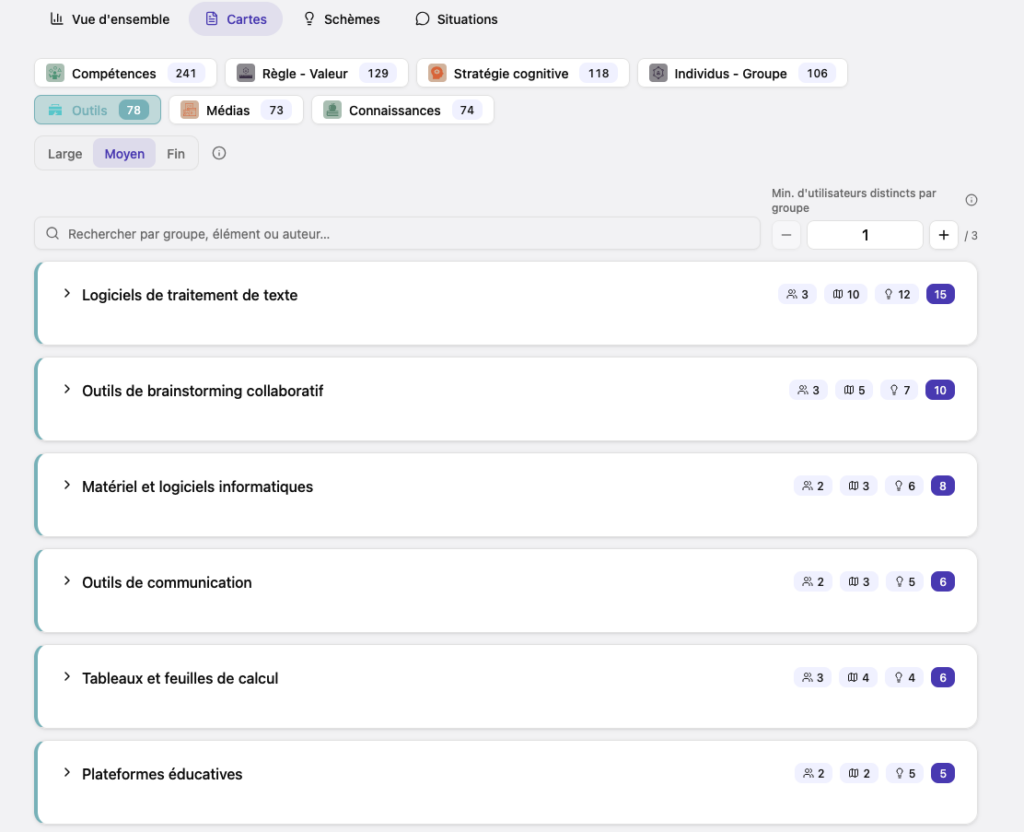This screenshot has width=1024, height=832.
Task: Click total badge 10 on brainstorming collaboratif row
Action: [940, 390]
